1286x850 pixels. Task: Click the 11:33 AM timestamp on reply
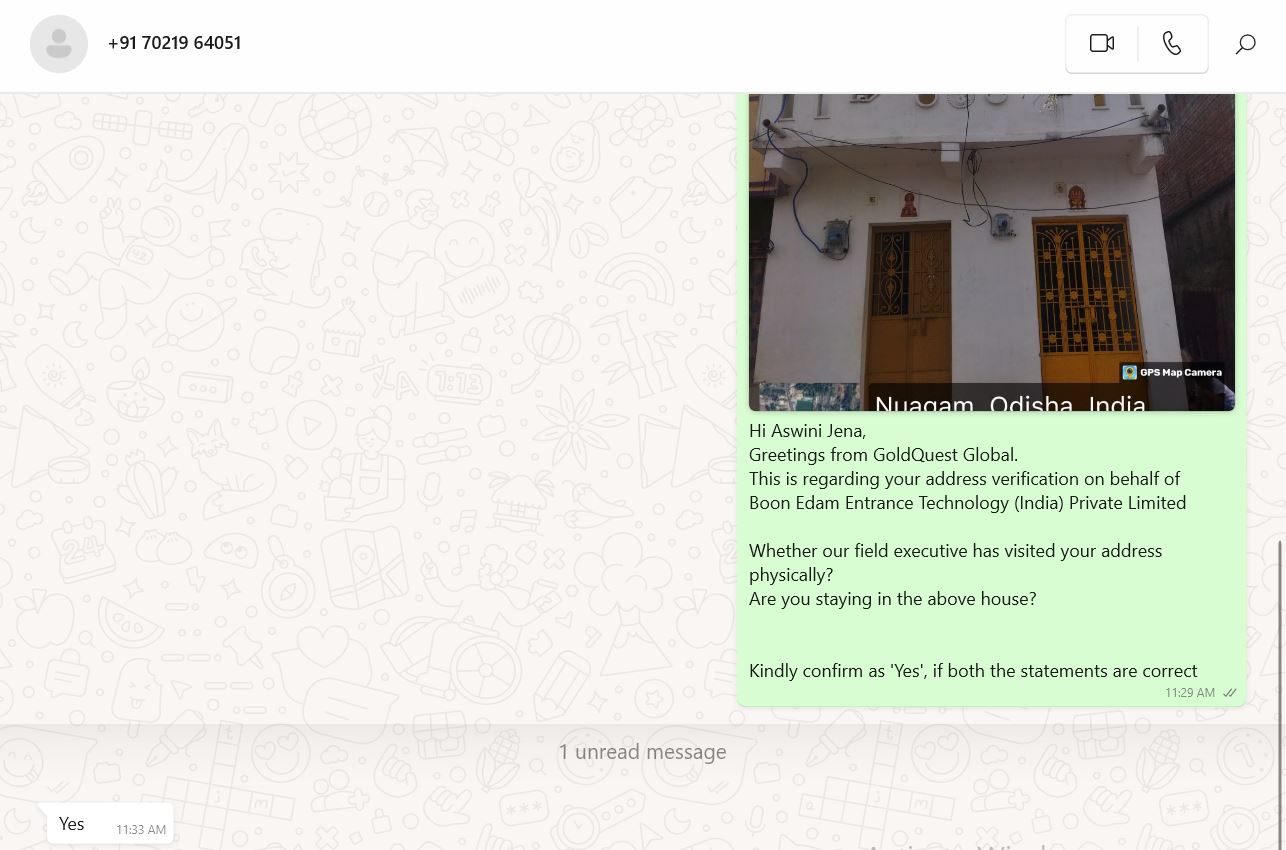click(x=141, y=830)
